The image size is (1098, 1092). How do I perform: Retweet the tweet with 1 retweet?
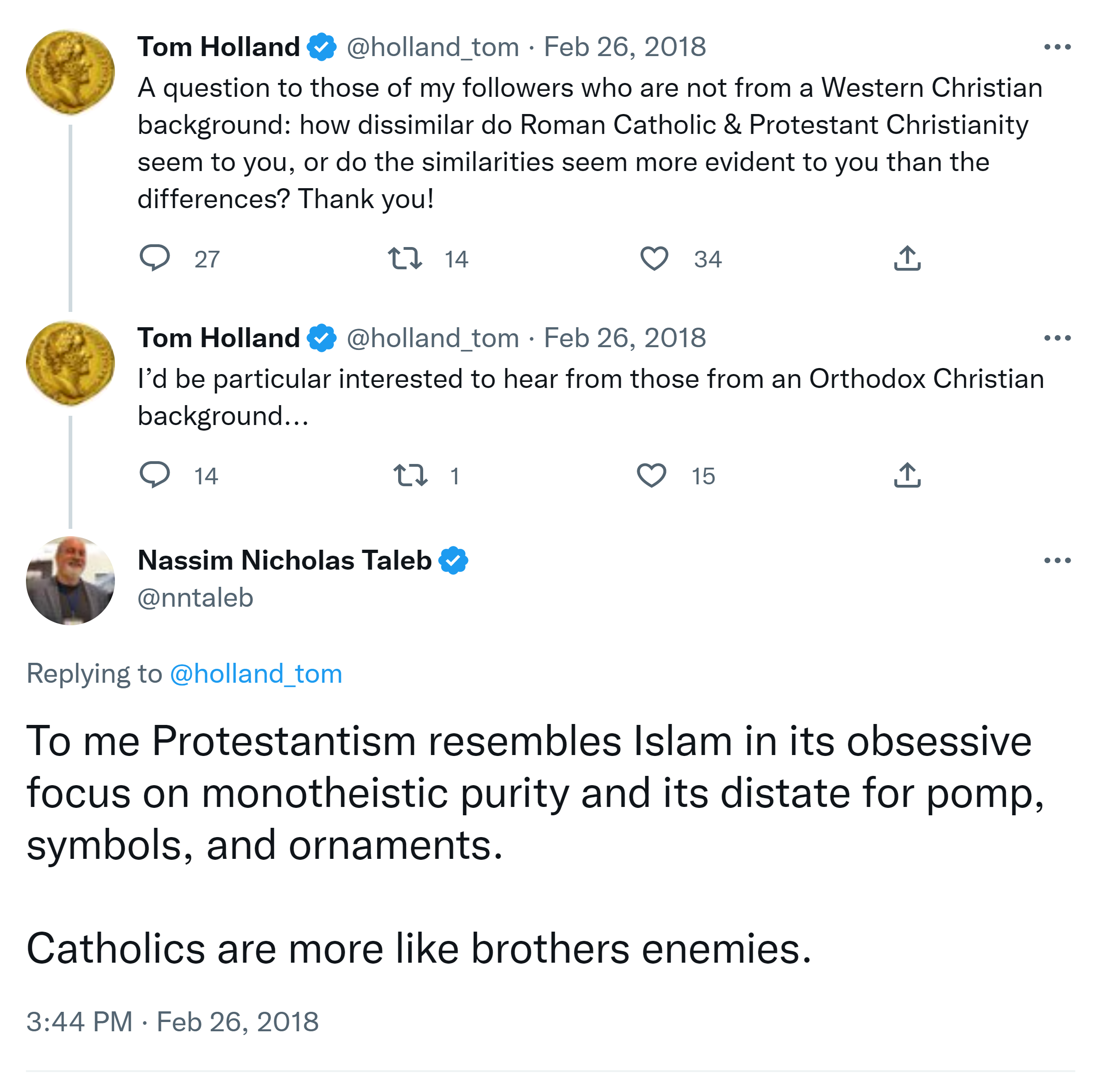[x=410, y=475]
